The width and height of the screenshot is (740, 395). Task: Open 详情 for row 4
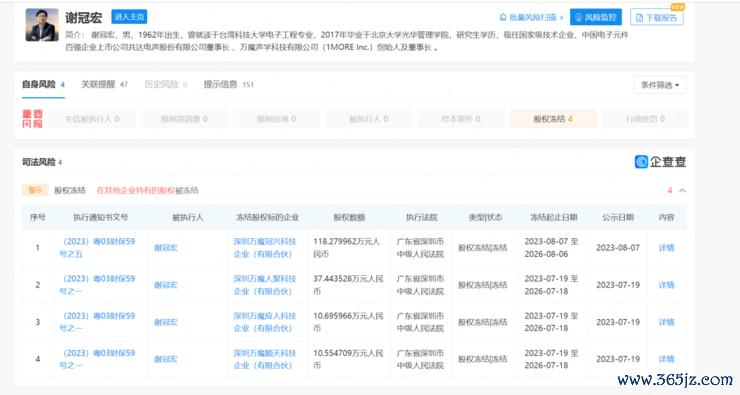pyautogui.click(x=666, y=359)
